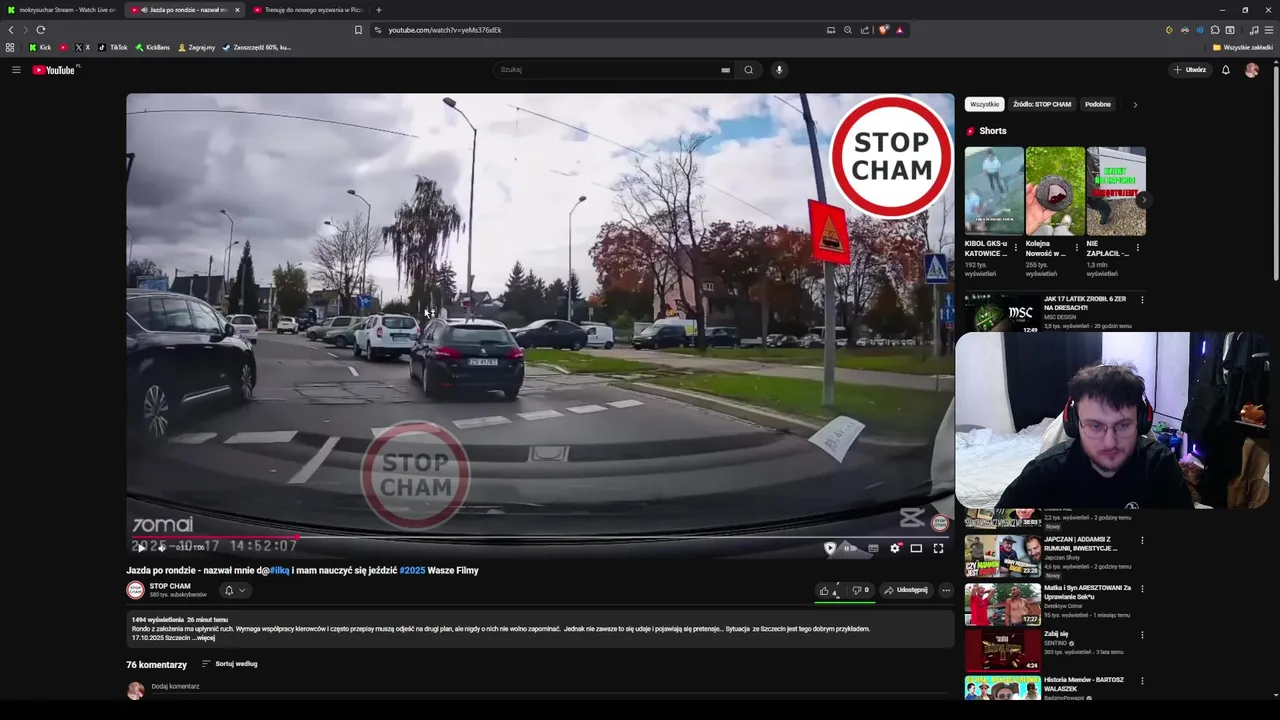Enter fullscreen on the video
The height and width of the screenshot is (720, 1280).
[x=938, y=548]
